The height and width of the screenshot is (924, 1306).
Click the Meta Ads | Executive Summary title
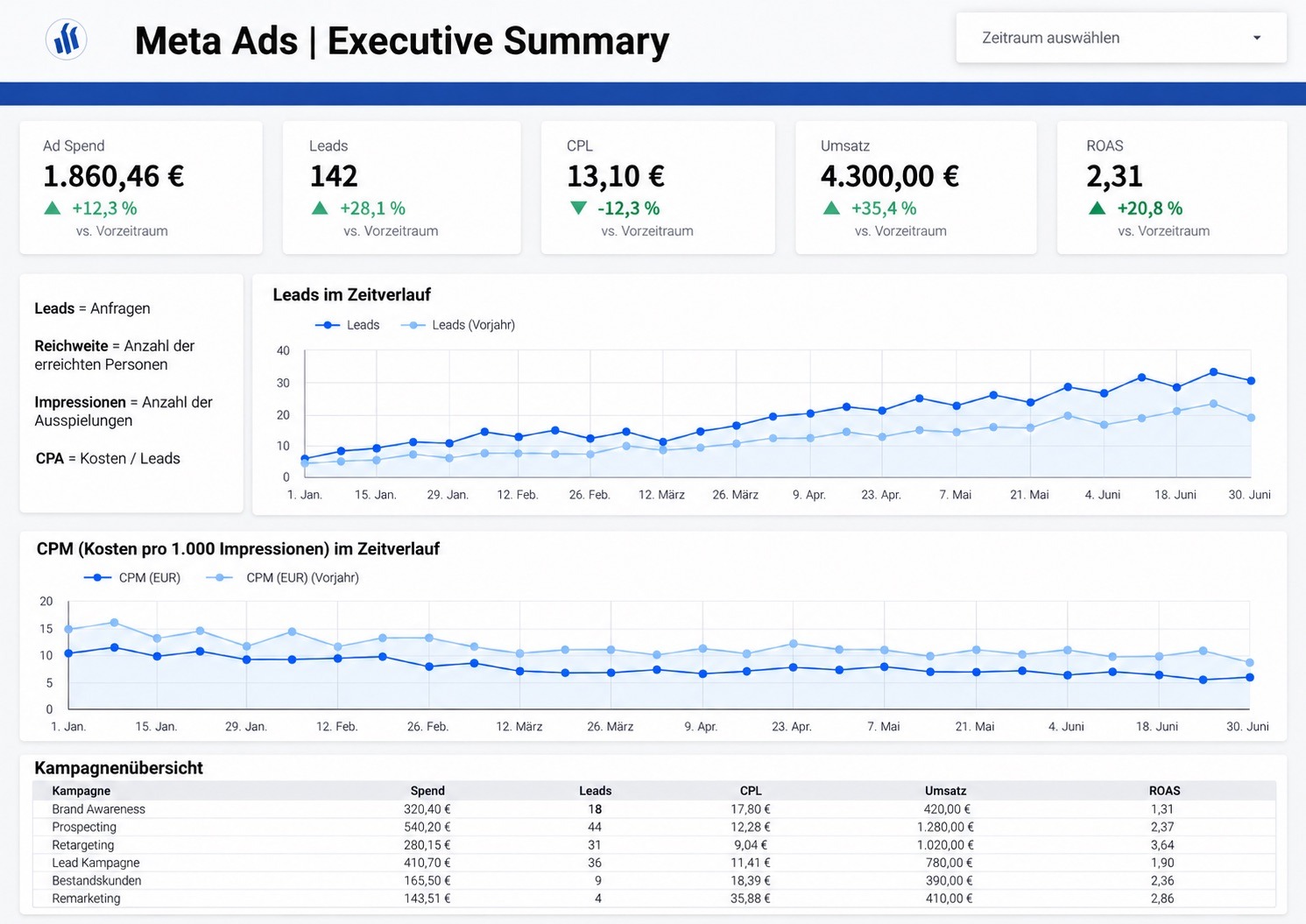point(402,41)
